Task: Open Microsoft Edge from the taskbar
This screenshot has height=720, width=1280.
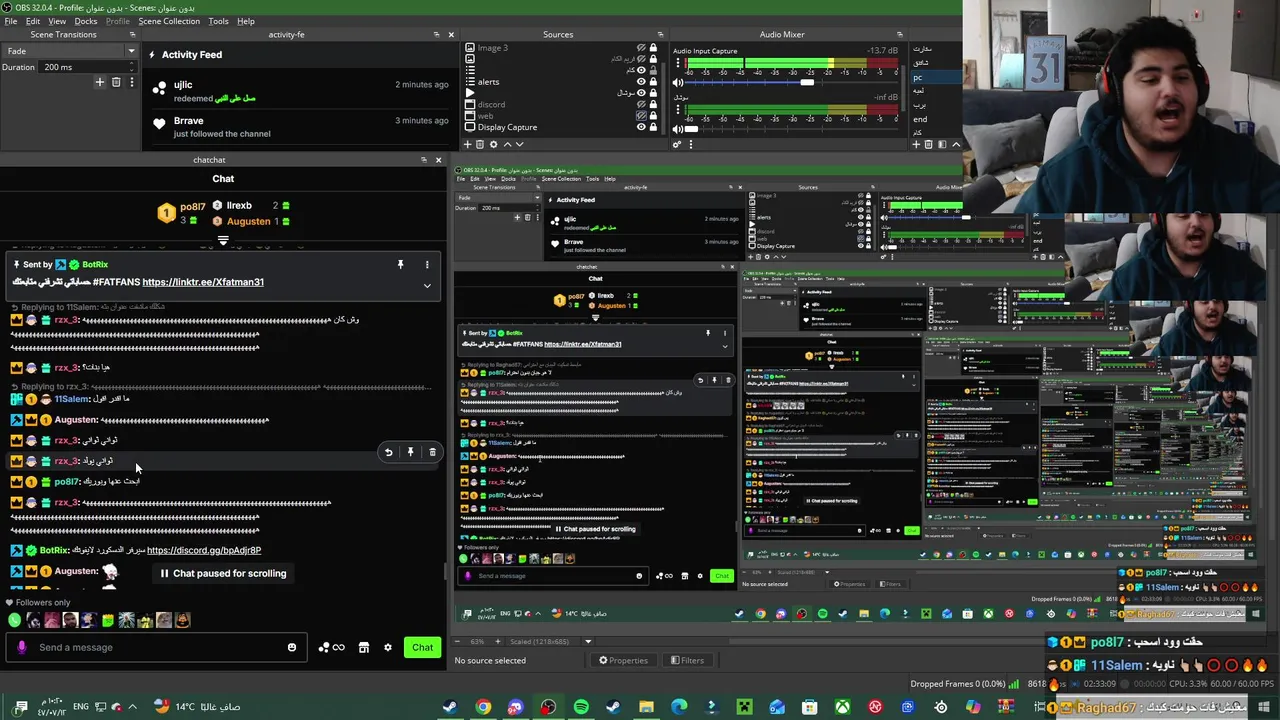Action: pyautogui.click(x=679, y=707)
